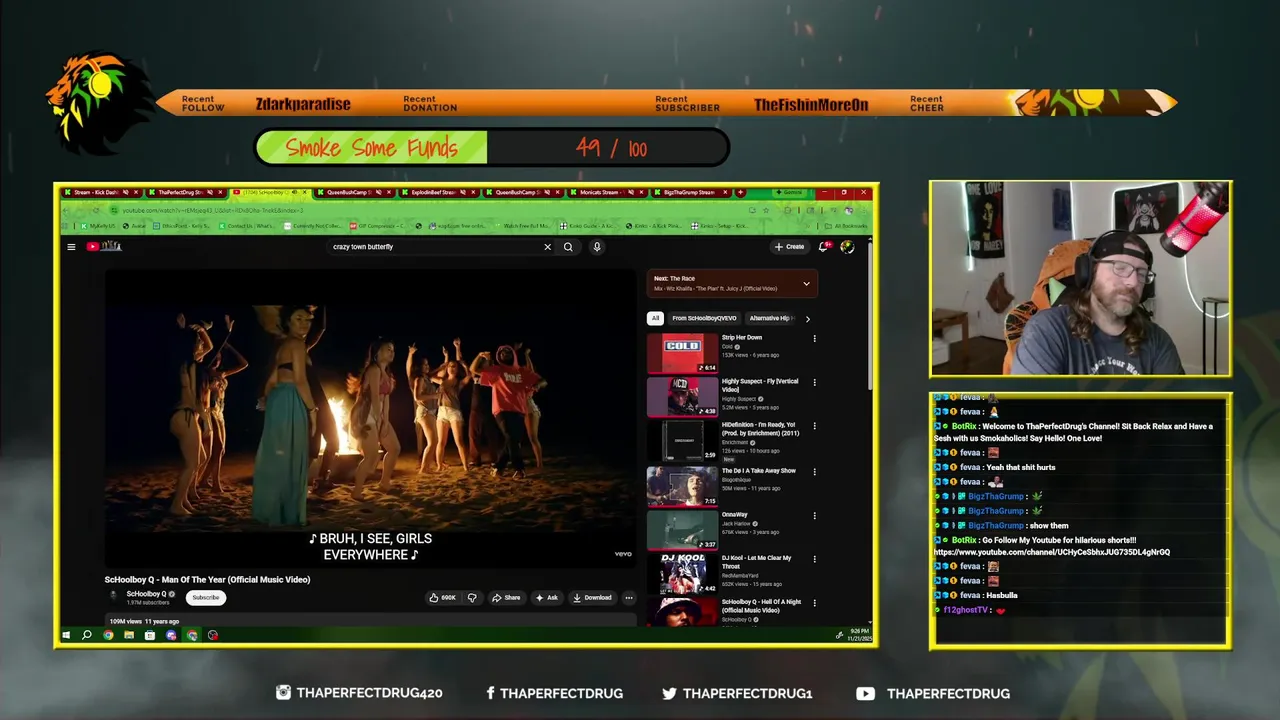Open the YouTube notifications bell
The width and height of the screenshot is (1280, 720).
pos(824,246)
